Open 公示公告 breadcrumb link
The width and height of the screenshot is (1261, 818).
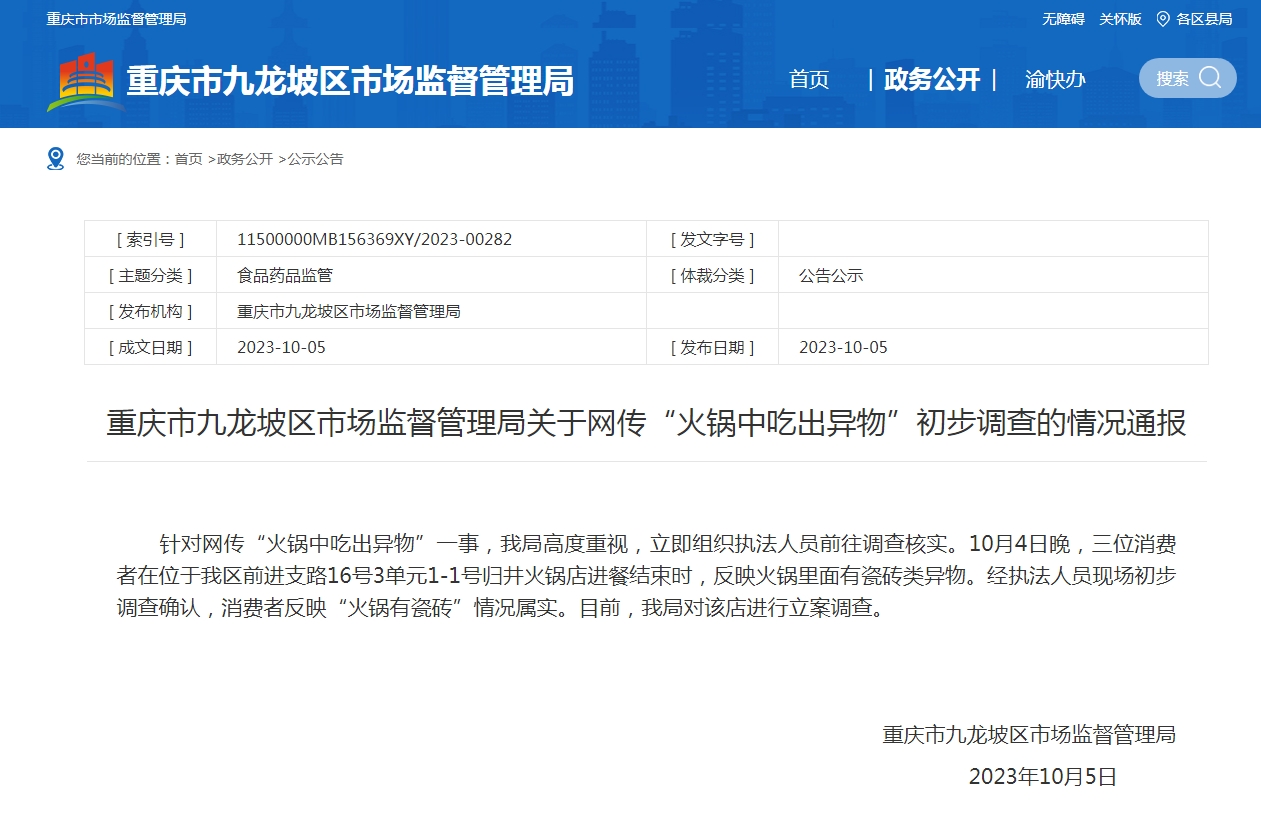(315, 159)
